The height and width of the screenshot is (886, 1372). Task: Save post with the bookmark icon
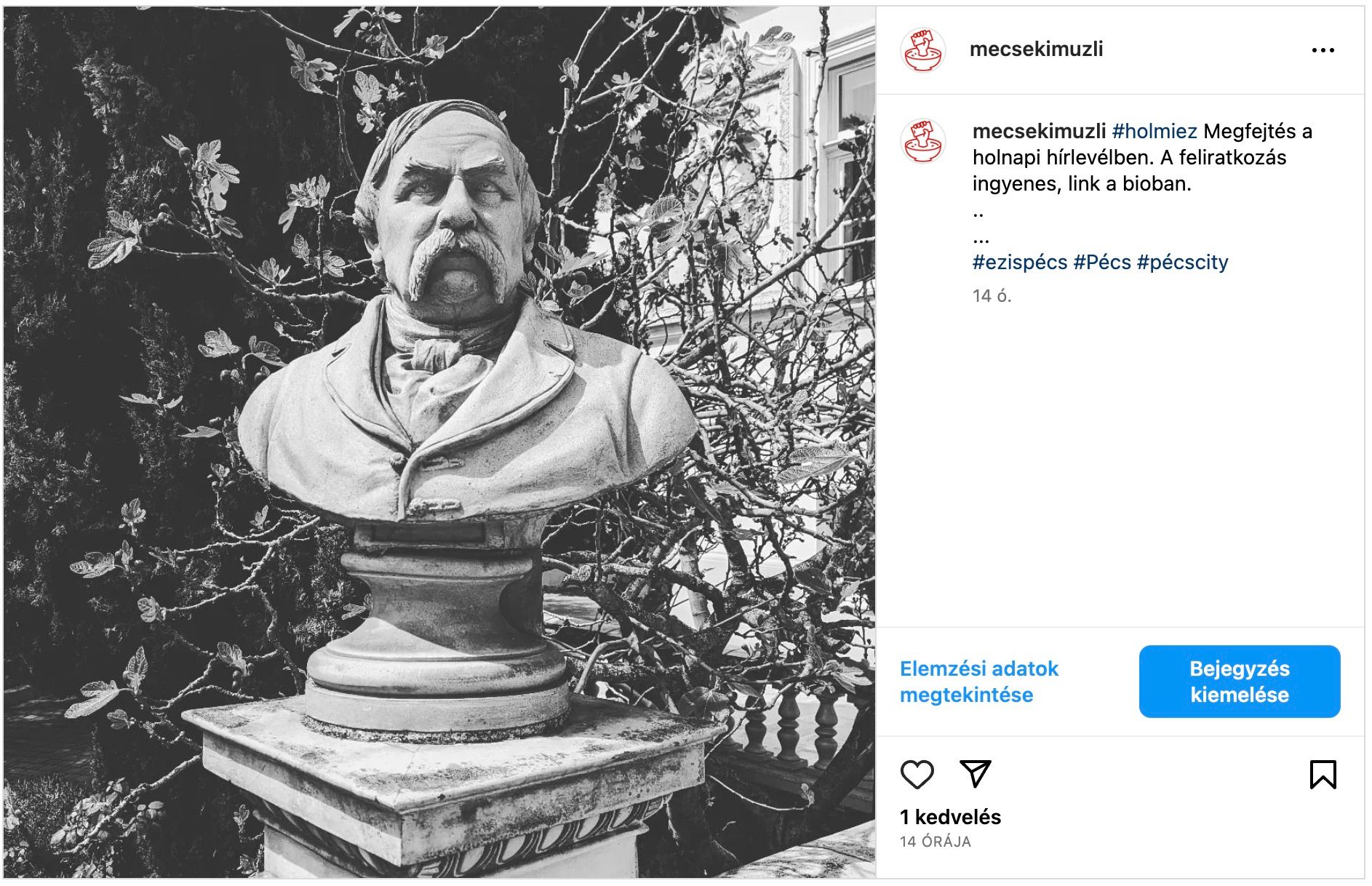1323,775
